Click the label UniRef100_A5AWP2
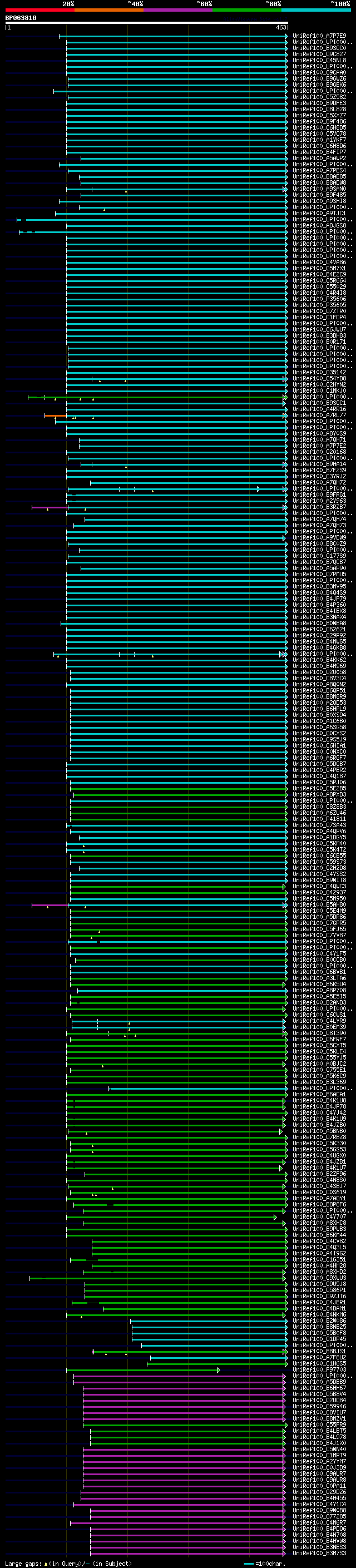 319,159
